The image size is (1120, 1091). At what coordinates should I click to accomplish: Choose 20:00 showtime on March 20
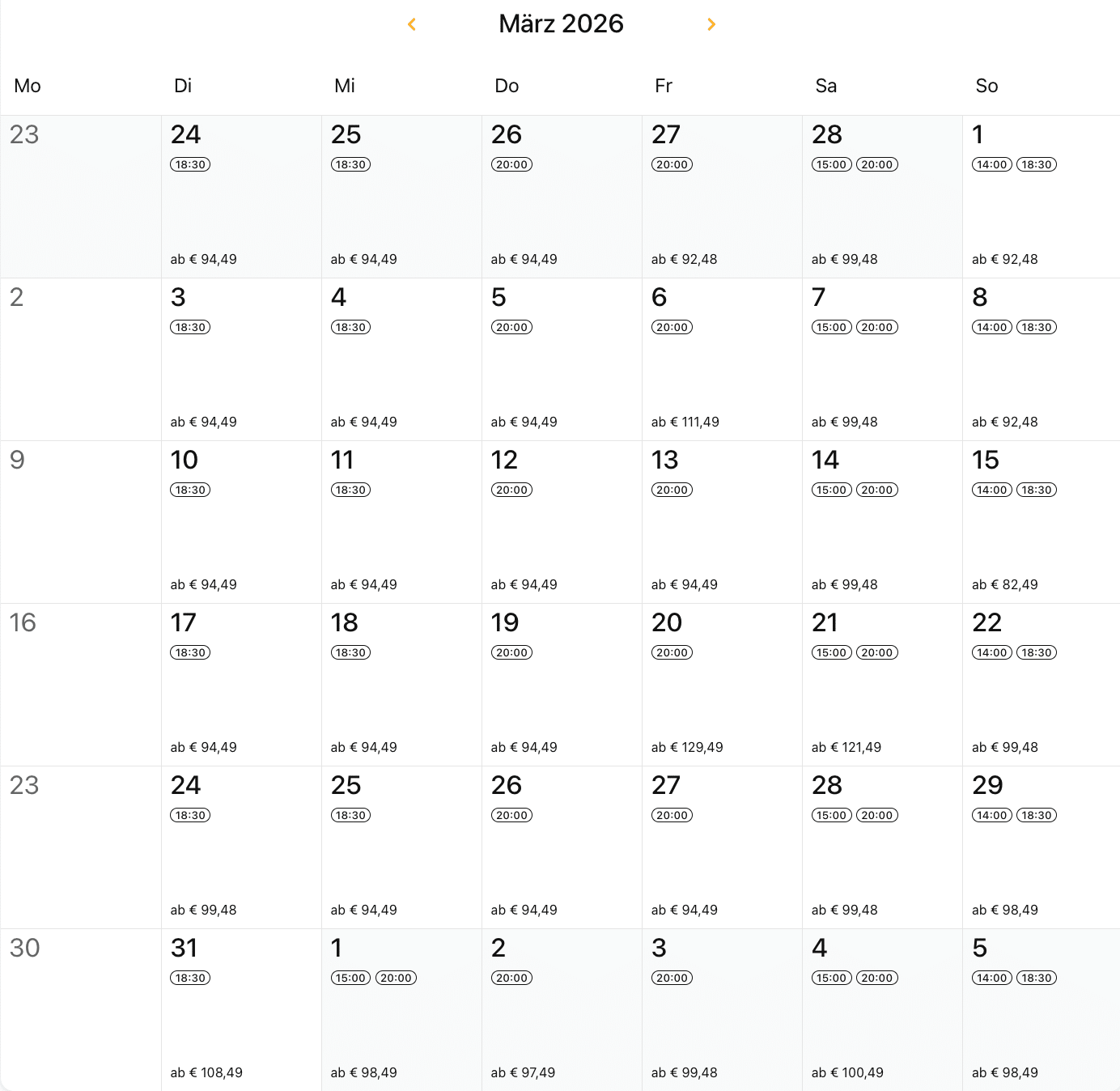click(x=672, y=652)
